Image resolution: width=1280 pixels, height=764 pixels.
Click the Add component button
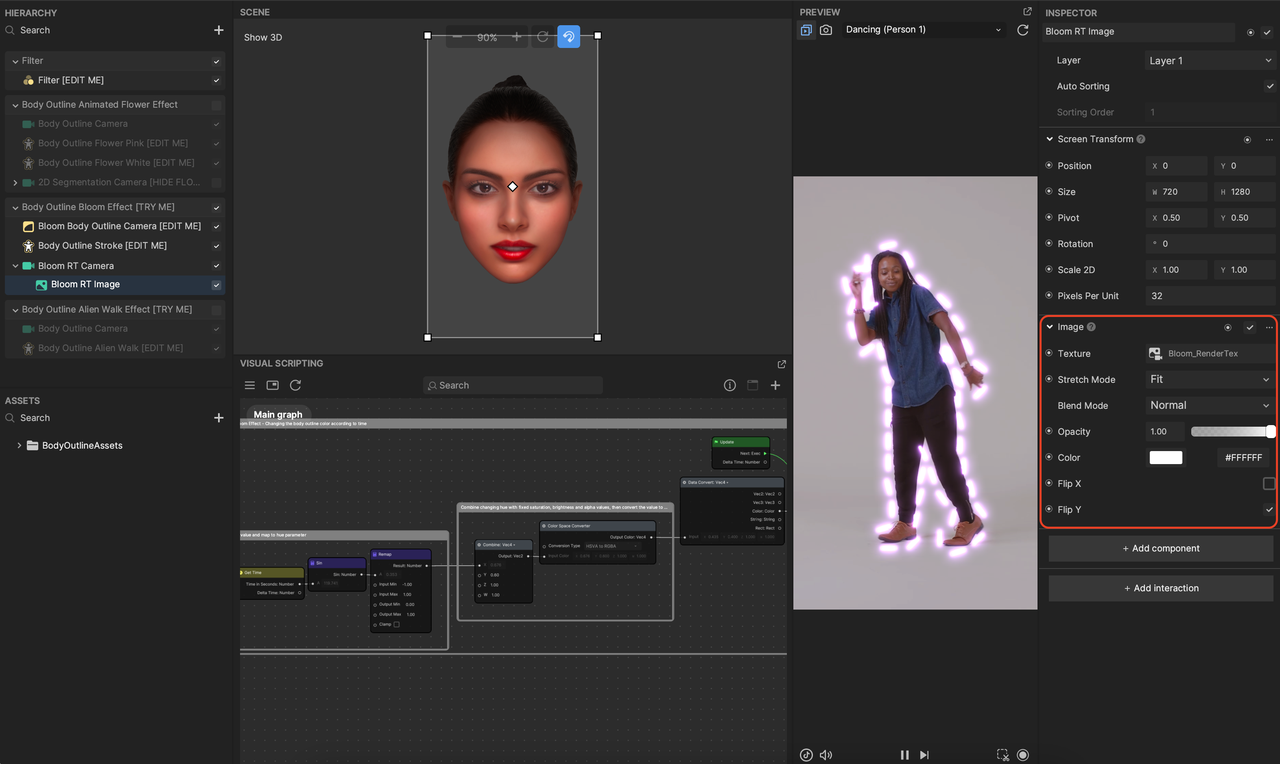pyautogui.click(x=1161, y=548)
